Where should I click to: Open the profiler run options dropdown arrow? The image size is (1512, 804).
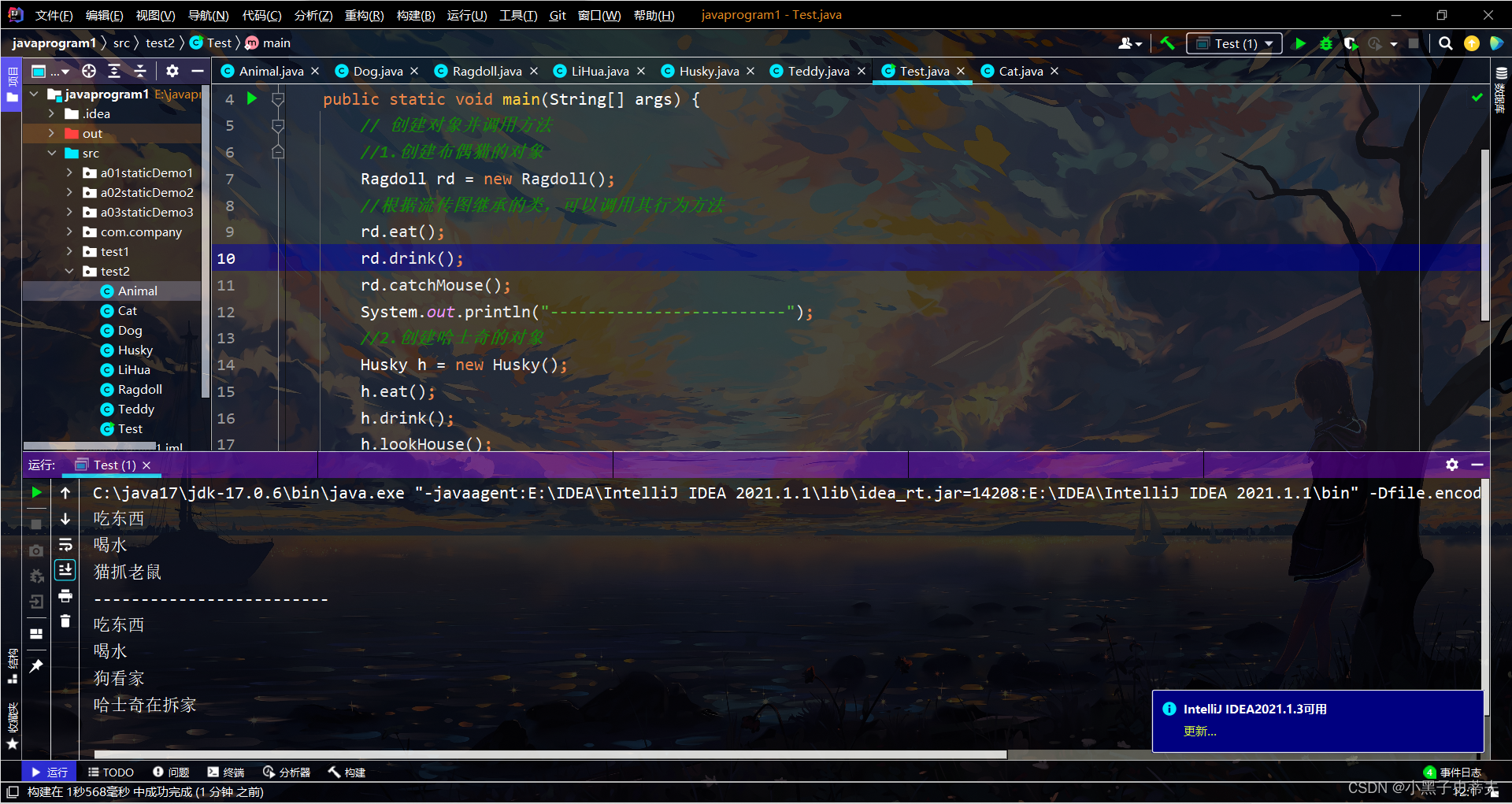1394,43
